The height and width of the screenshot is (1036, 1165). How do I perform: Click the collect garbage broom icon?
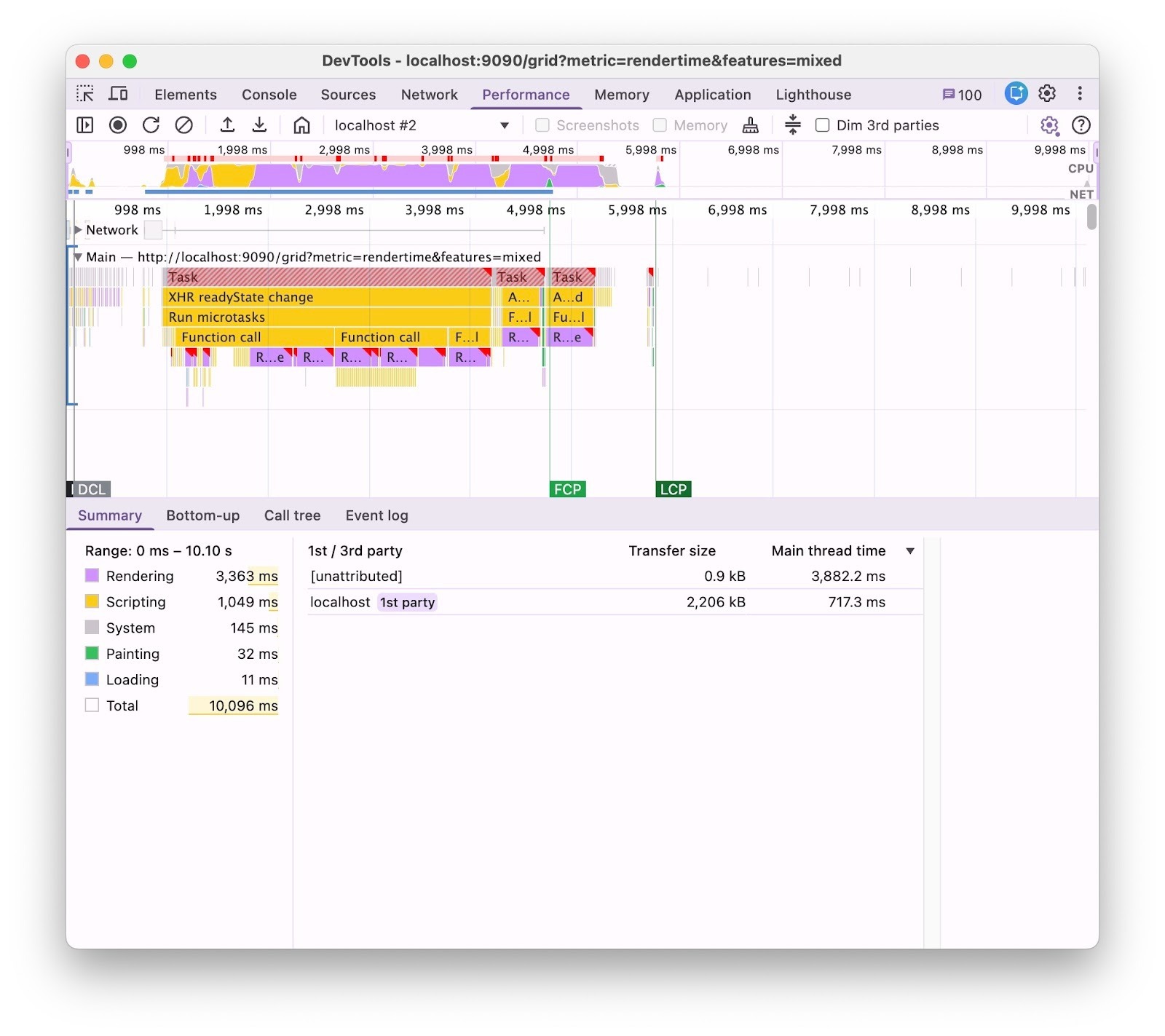750,125
